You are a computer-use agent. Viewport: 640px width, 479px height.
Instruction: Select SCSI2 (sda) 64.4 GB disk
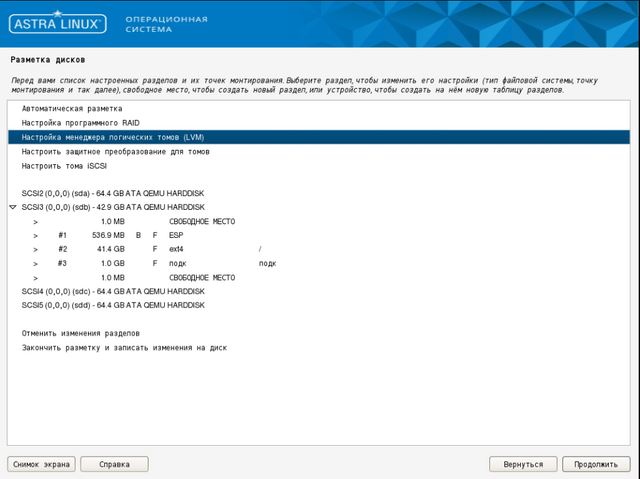point(112,193)
